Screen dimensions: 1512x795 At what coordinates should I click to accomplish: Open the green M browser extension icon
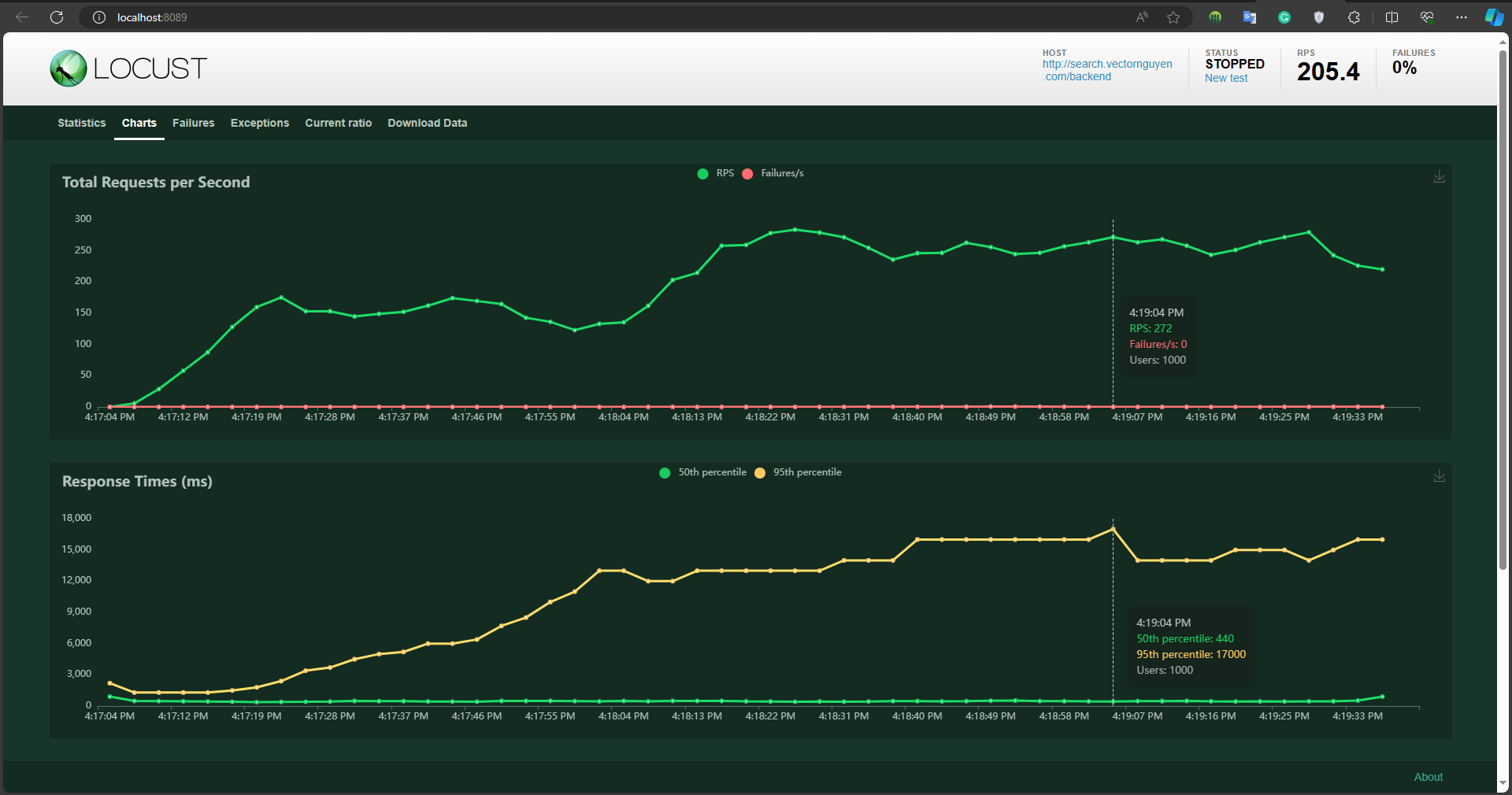coord(1215,17)
